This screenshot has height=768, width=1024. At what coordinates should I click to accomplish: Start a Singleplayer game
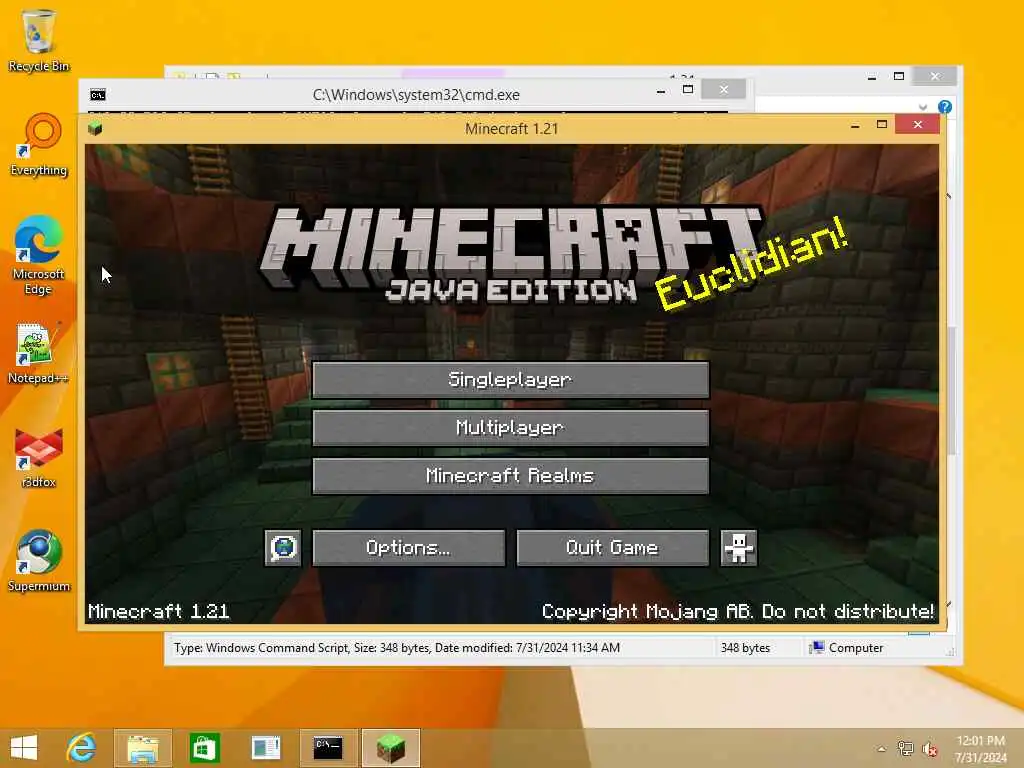511,379
